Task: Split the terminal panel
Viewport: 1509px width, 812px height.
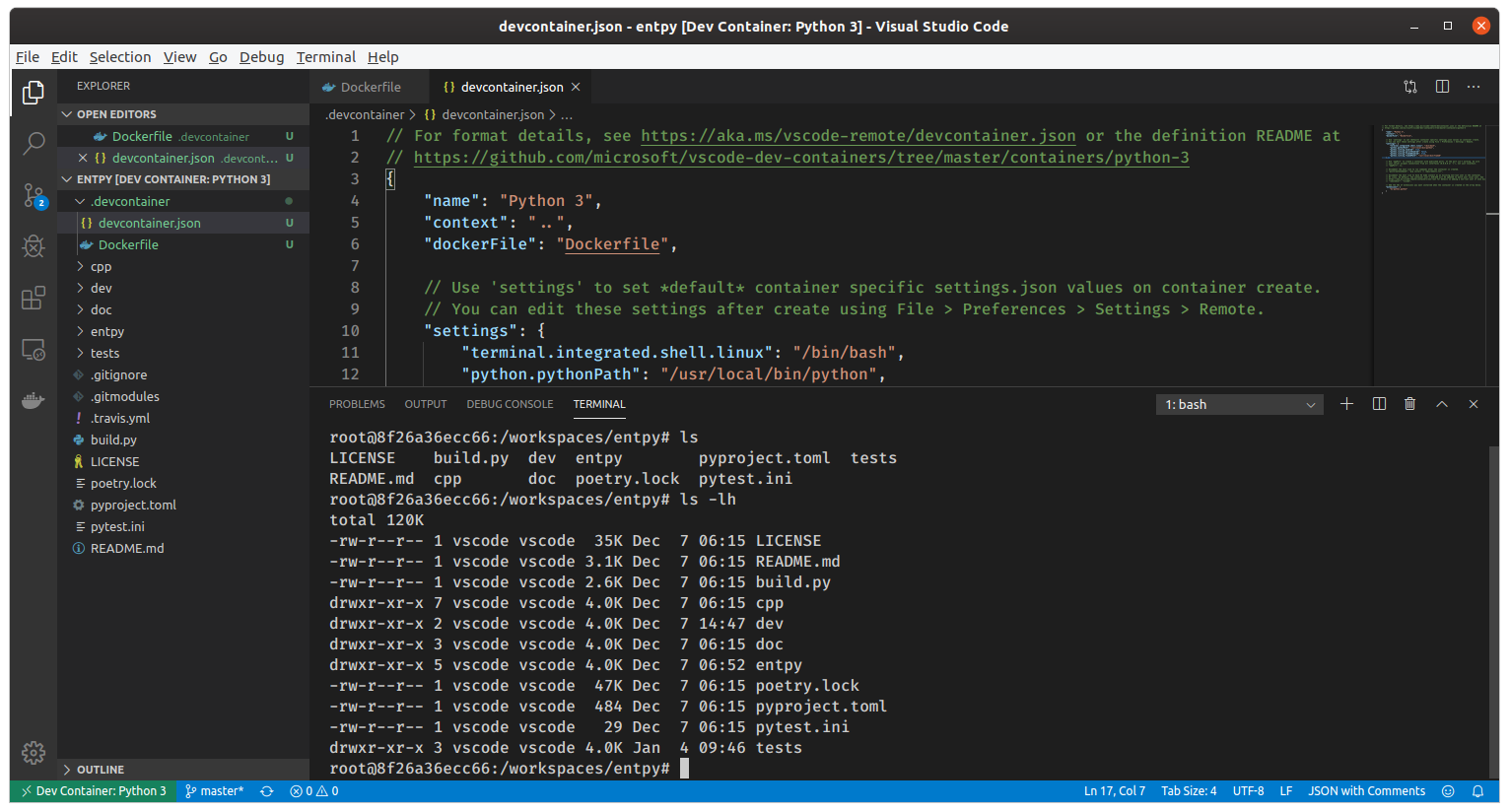Action: tap(1379, 404)
